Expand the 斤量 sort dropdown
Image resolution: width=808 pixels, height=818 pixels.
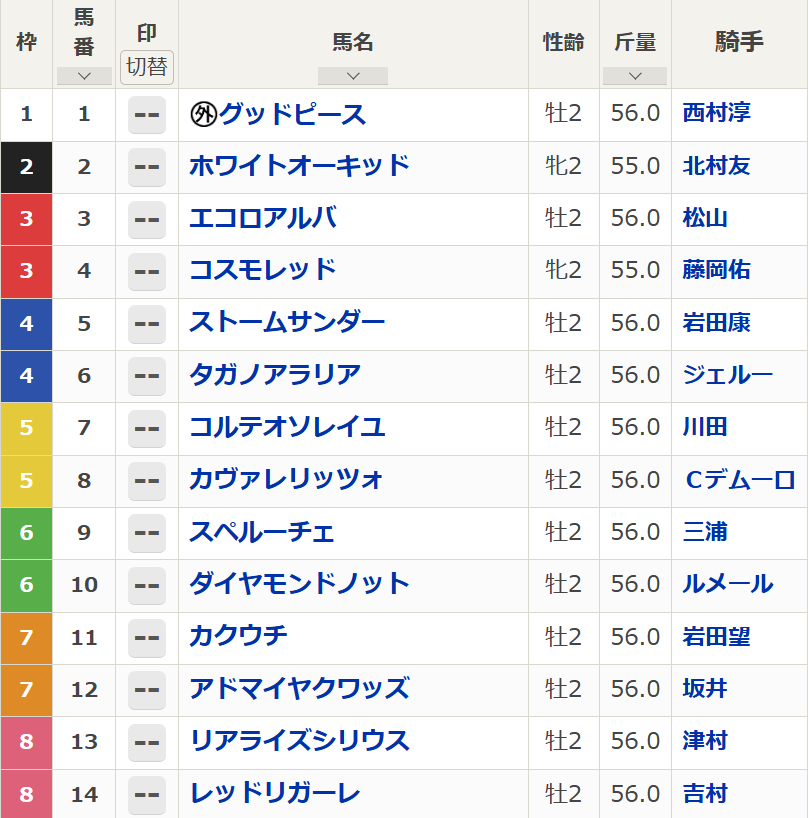pos(635,76)
